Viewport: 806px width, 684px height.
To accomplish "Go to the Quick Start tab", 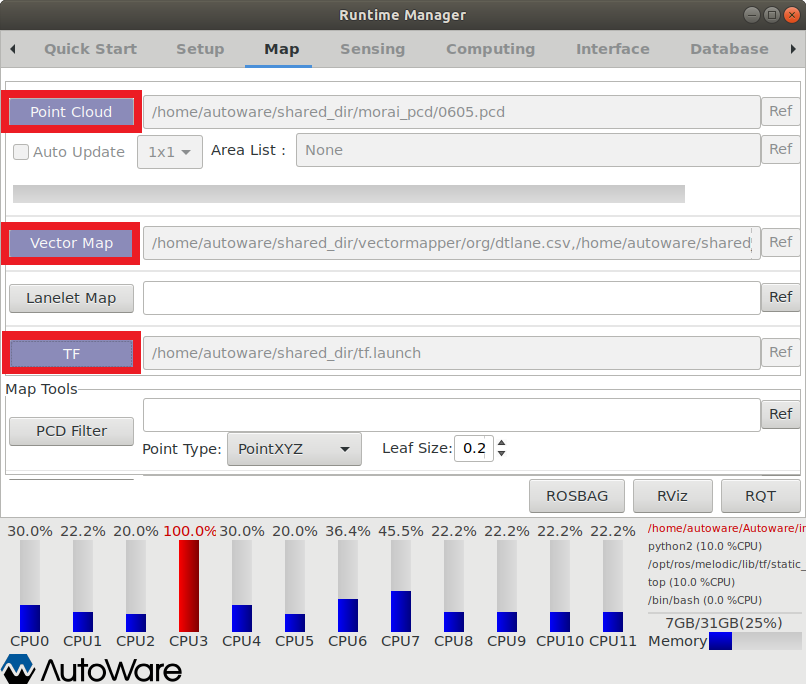I will (90, 49).
